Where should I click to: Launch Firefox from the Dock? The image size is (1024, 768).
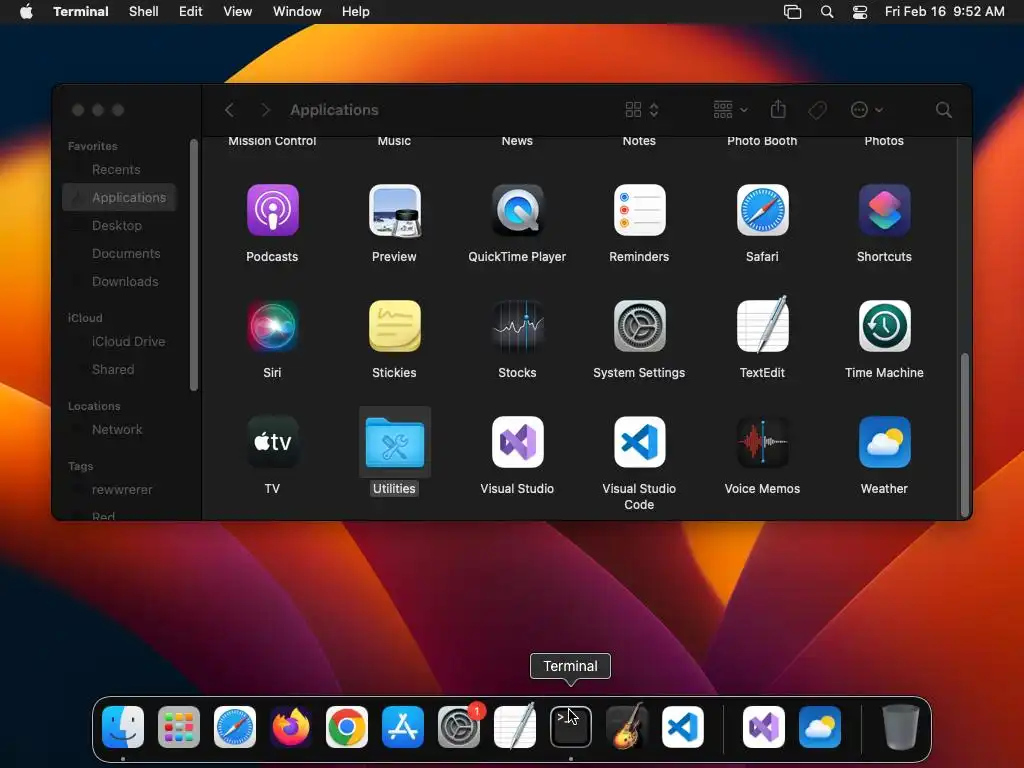click(x=291, y=727)
